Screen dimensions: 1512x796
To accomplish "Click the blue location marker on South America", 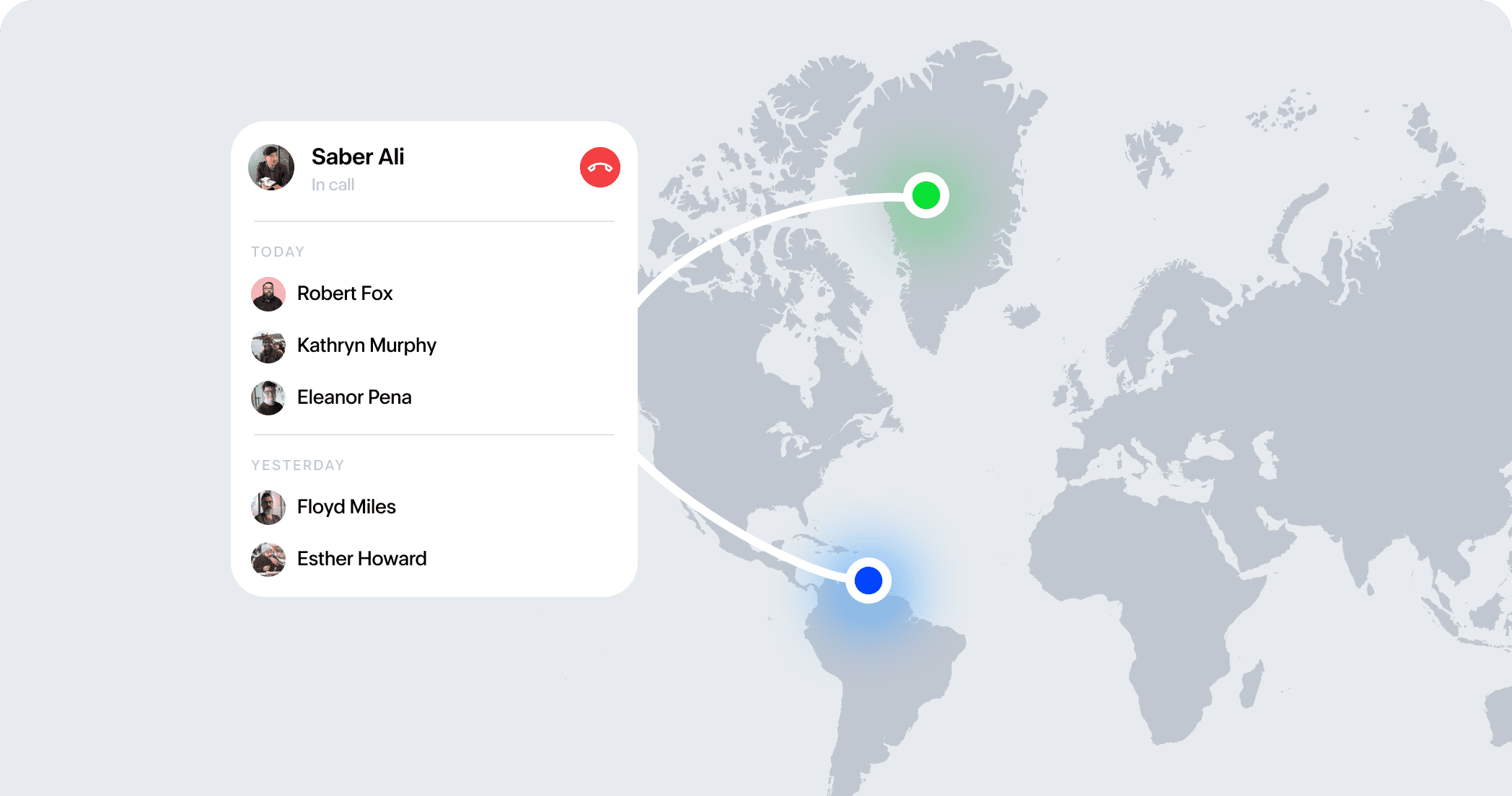I will (869, 580).
